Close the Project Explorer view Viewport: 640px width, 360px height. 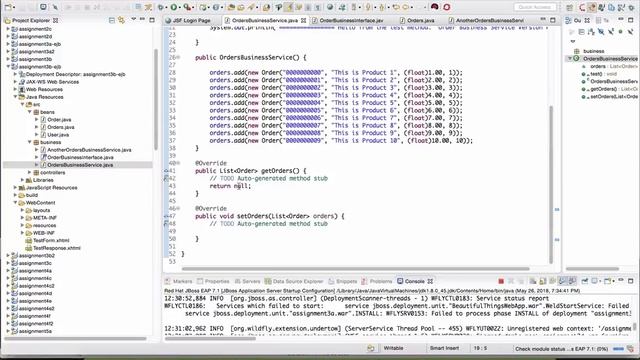tap(56, 20)
